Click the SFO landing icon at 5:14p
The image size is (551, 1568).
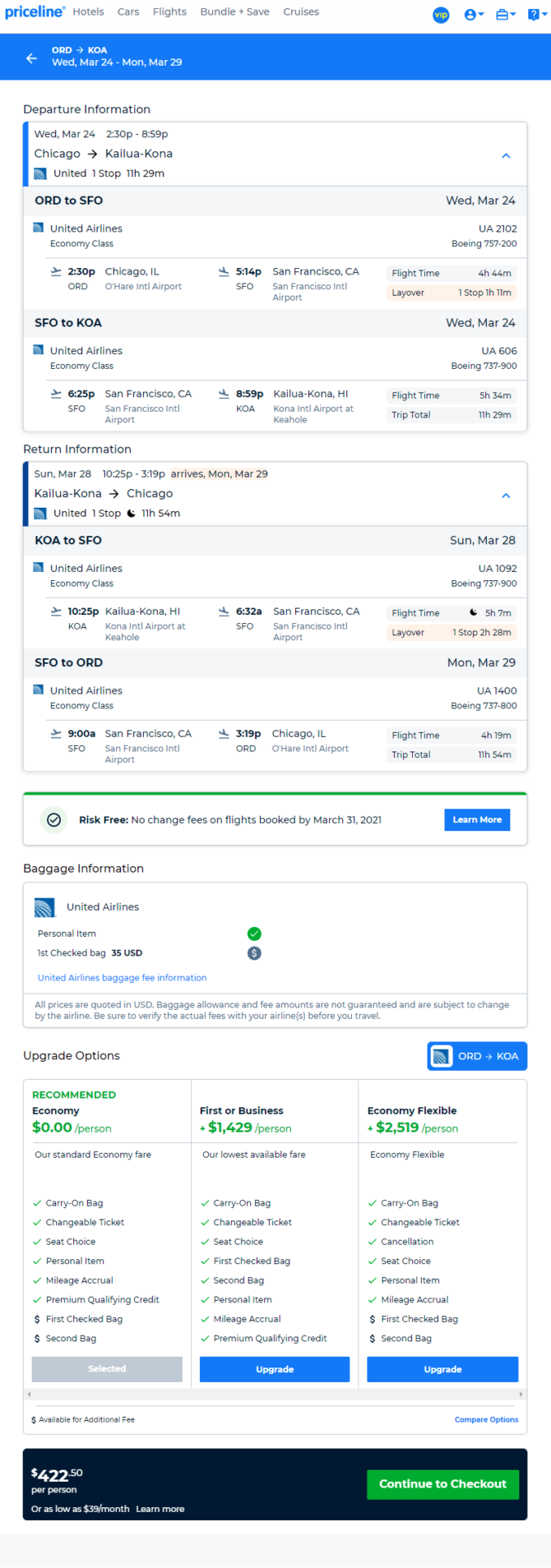point(224,271)
